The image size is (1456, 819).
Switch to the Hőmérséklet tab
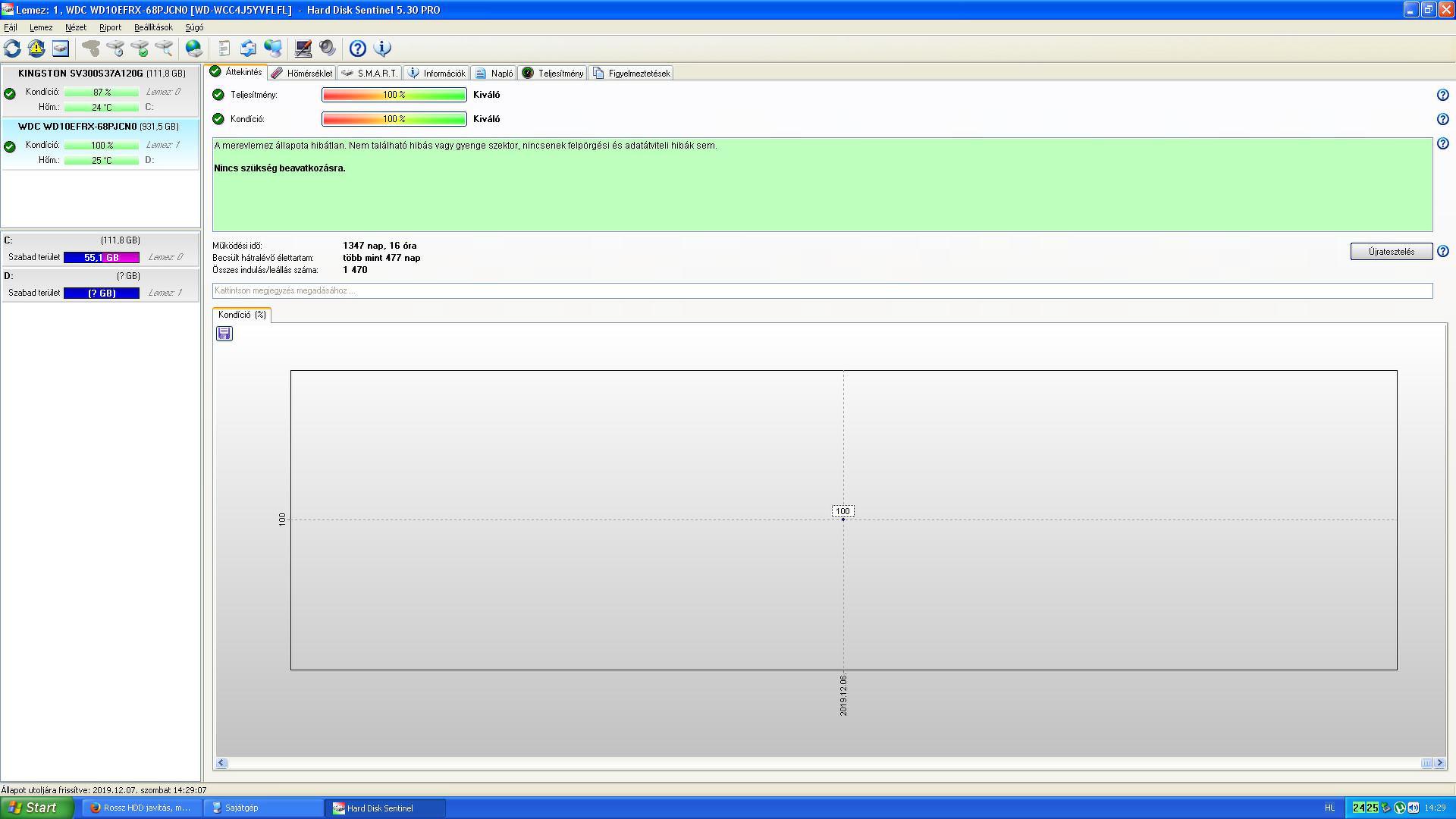click(303, 74)
